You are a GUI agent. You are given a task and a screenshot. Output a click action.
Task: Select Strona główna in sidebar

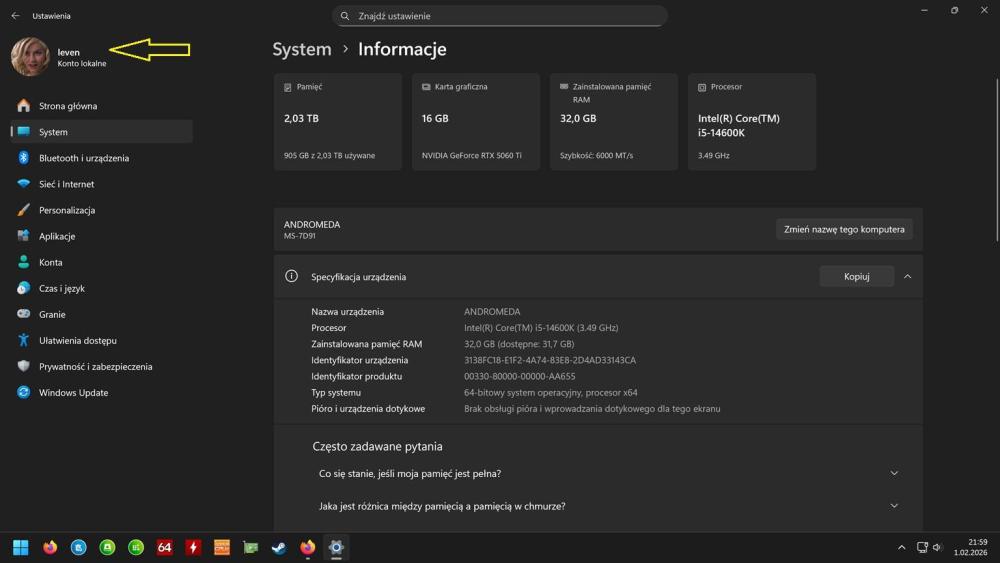(x=68, y=106)
